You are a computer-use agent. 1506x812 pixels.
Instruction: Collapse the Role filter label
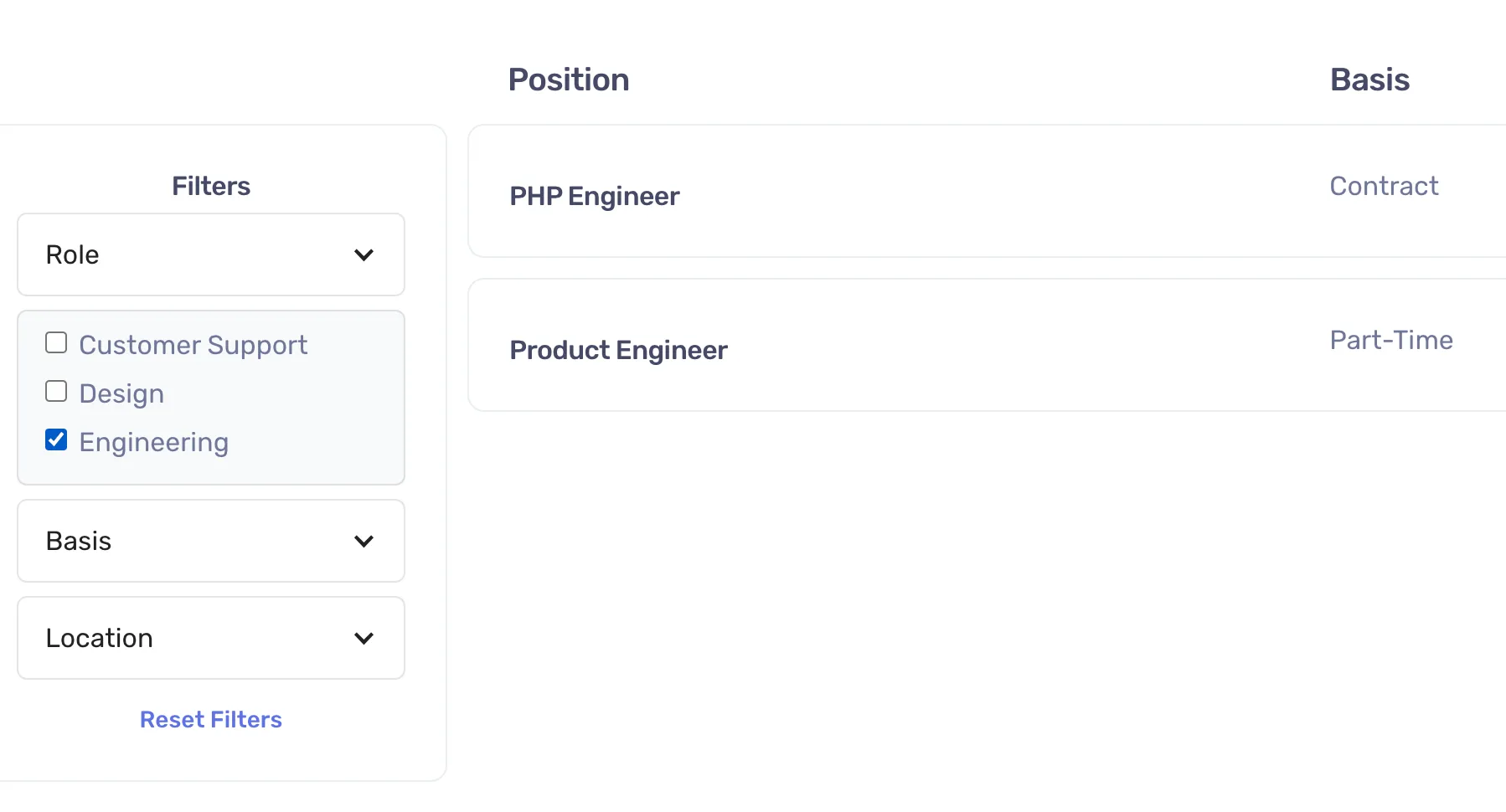tap(73, 254)
